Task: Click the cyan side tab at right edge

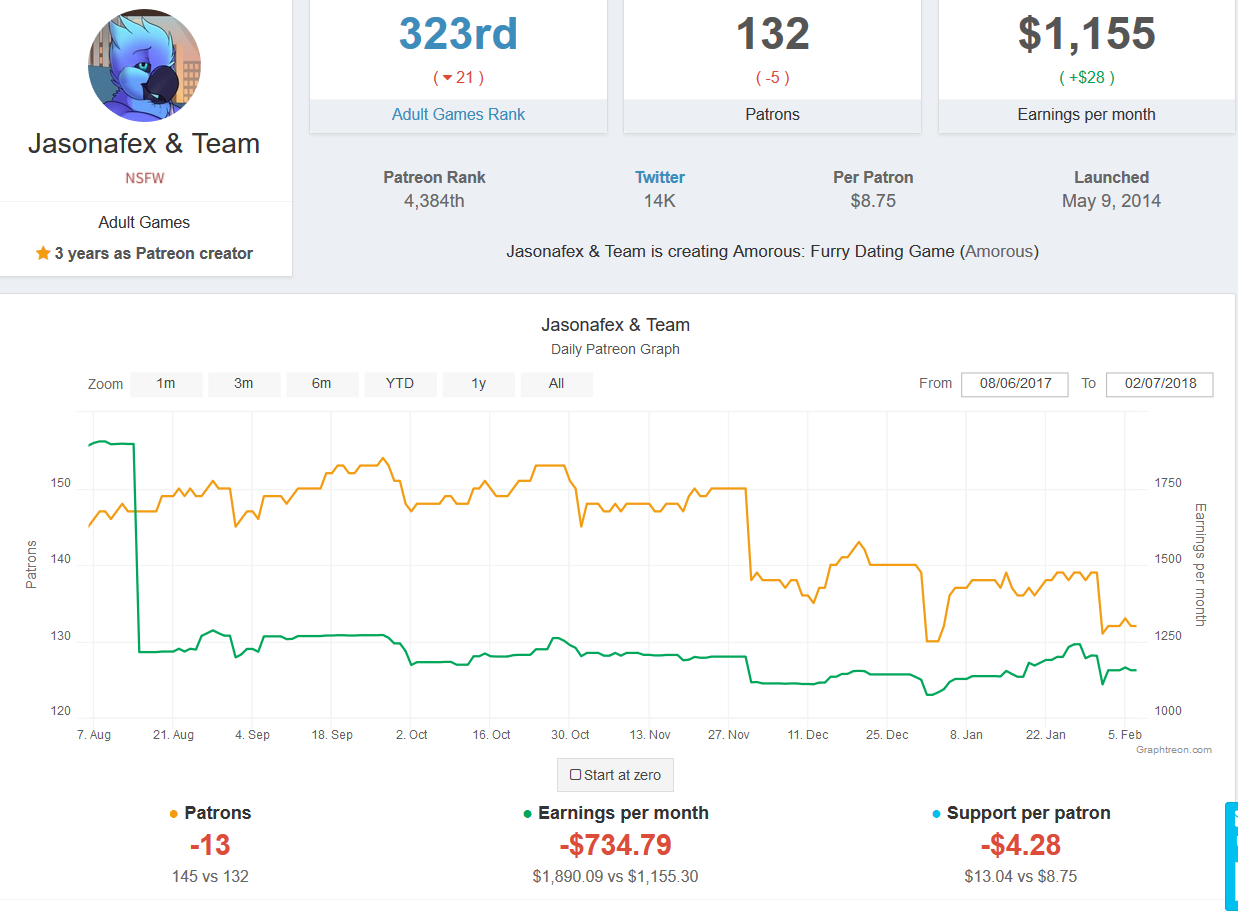Action: click(x=1231, y=855)
